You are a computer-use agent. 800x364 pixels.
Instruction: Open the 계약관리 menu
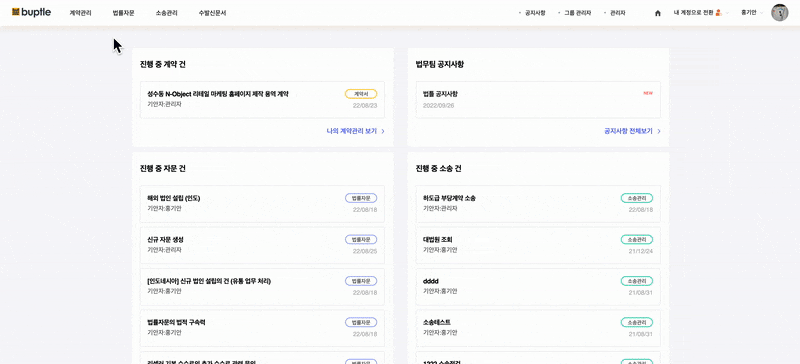coord(81,13)
